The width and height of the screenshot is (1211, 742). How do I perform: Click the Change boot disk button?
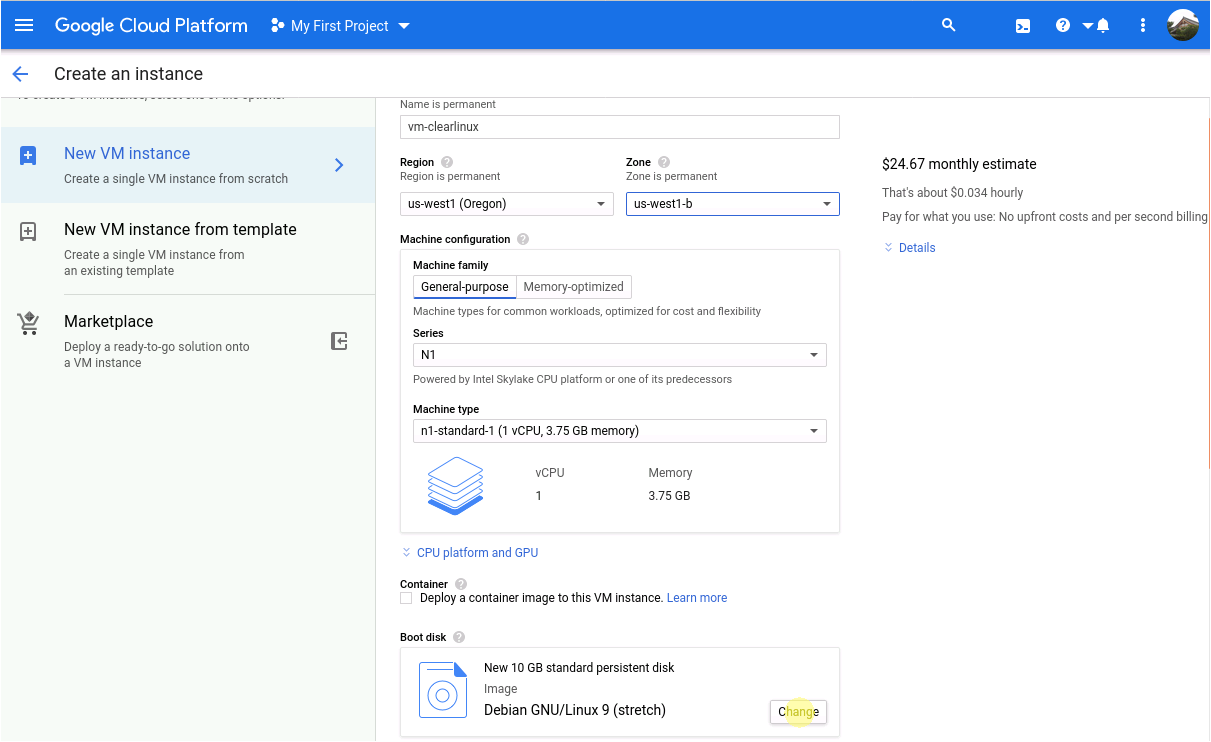click(x=798, y=712)
